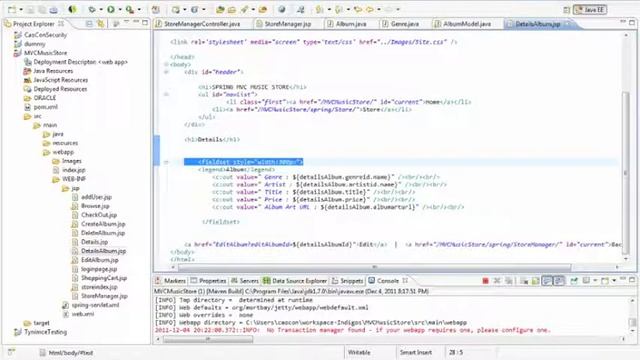Open the External Tools dropdown arrow
This screenshot has height=360, width=640.
pyautogui.click(x=139, y=9)
